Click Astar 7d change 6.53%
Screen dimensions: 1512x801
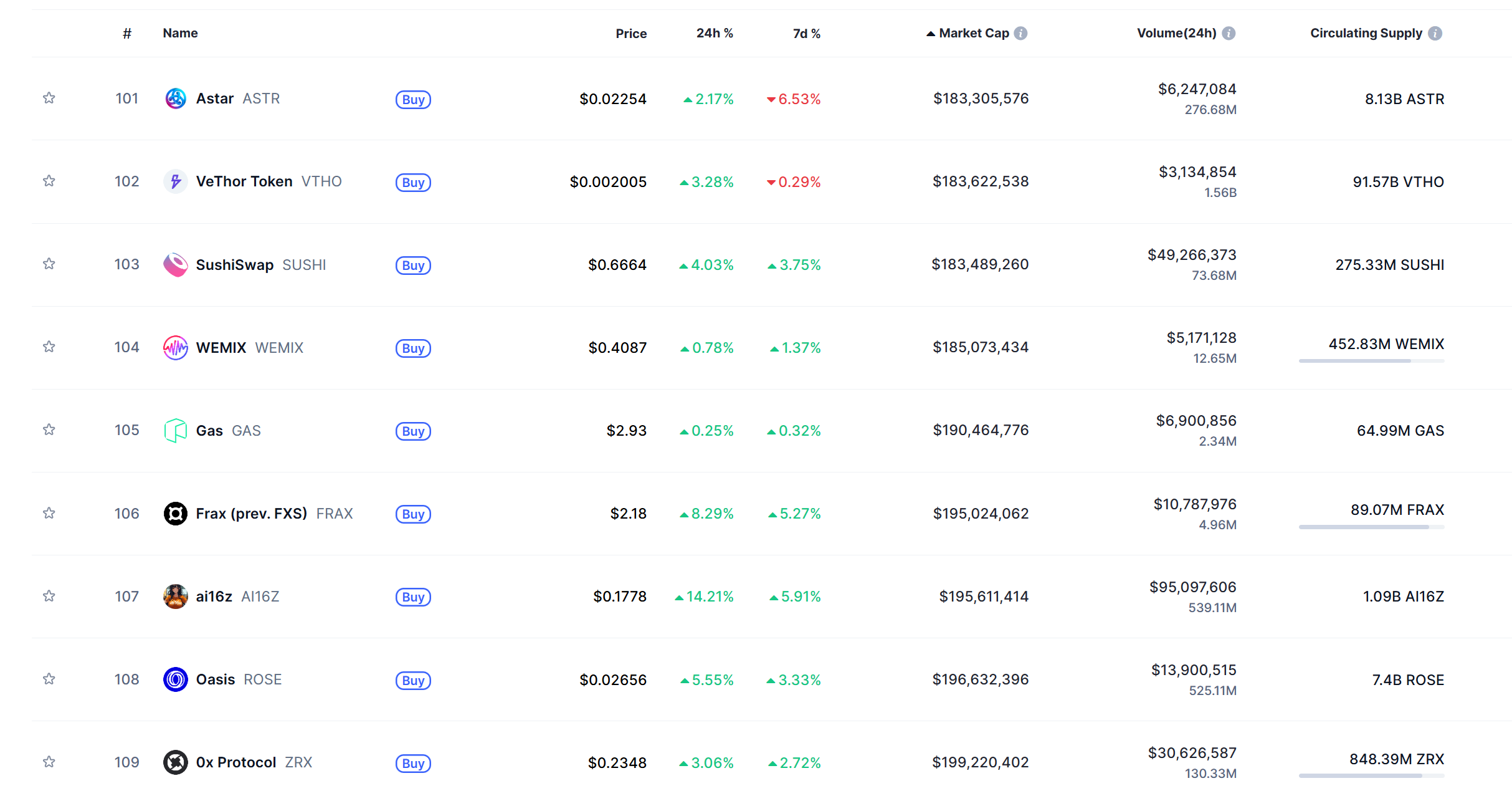coord(794,99)
